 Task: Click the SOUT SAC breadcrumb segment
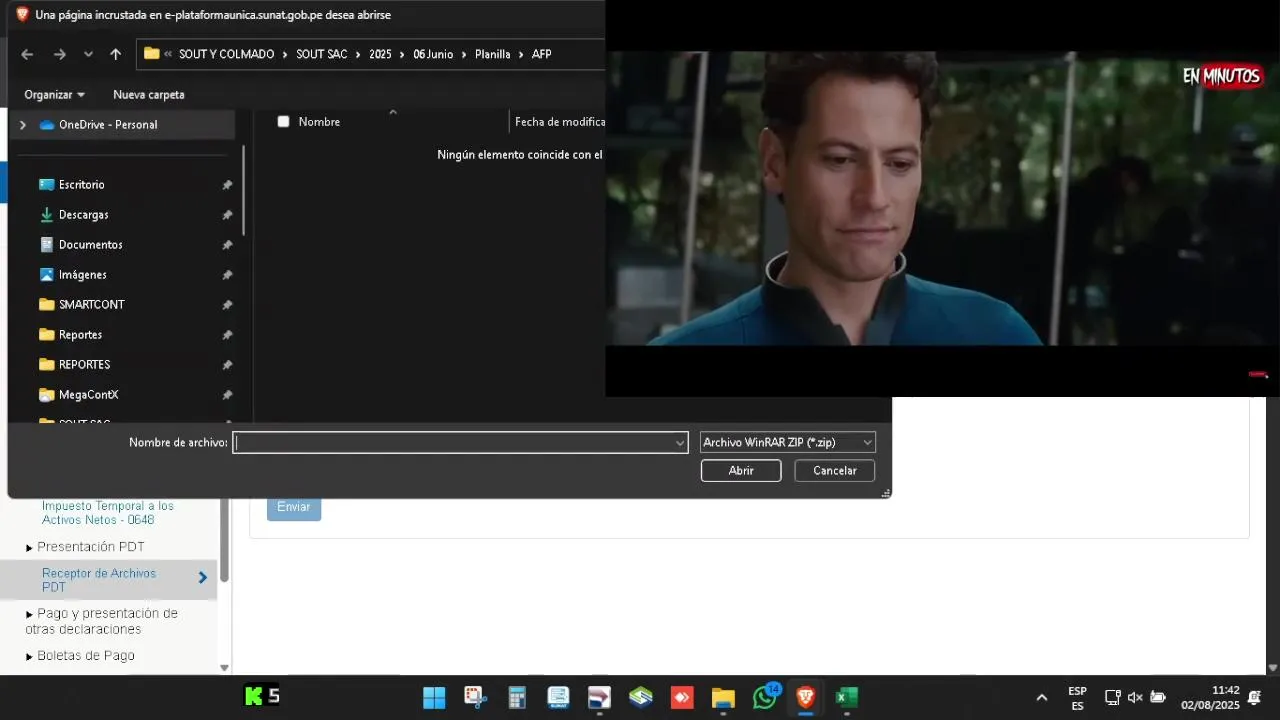pyautogui.click(x=321, y=54)
